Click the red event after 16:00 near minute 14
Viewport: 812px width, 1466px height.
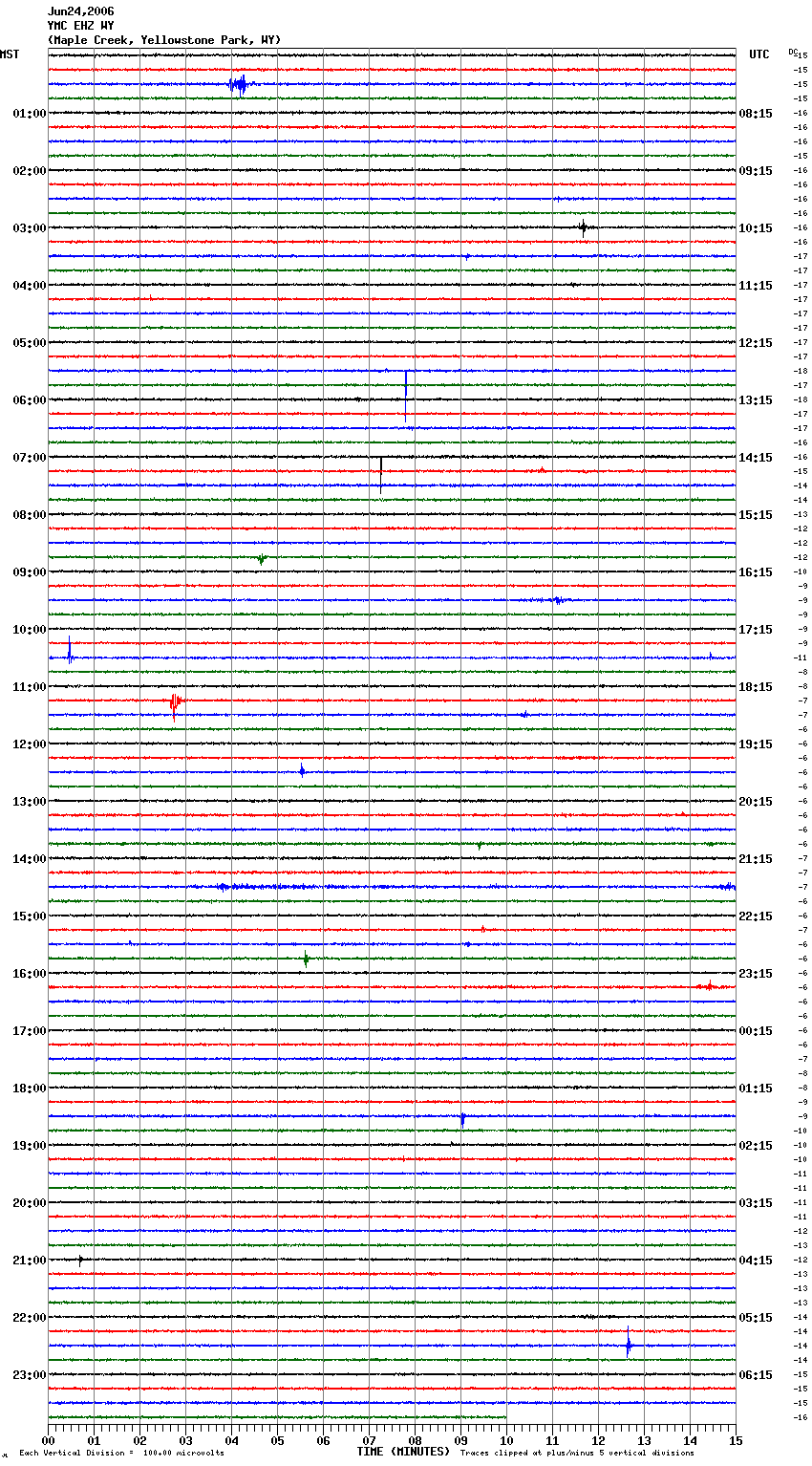click(708, 985)
